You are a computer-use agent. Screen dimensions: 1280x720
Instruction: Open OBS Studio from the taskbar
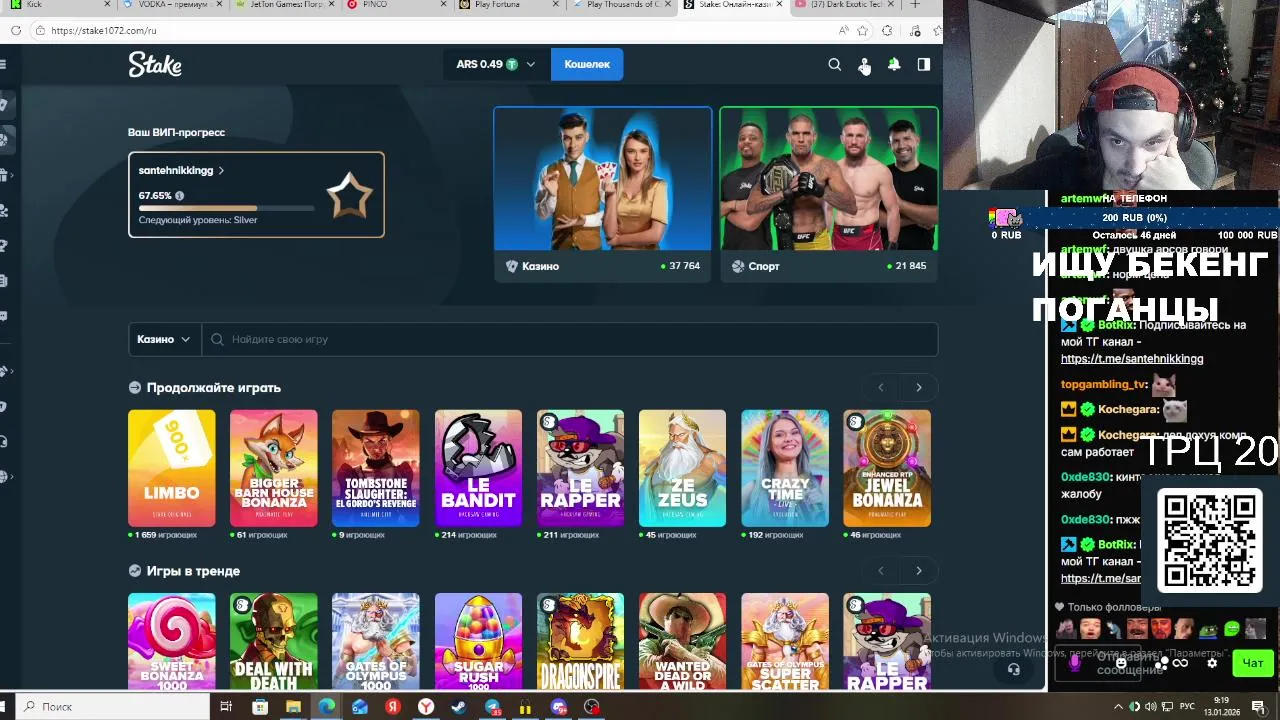[592, 707]
